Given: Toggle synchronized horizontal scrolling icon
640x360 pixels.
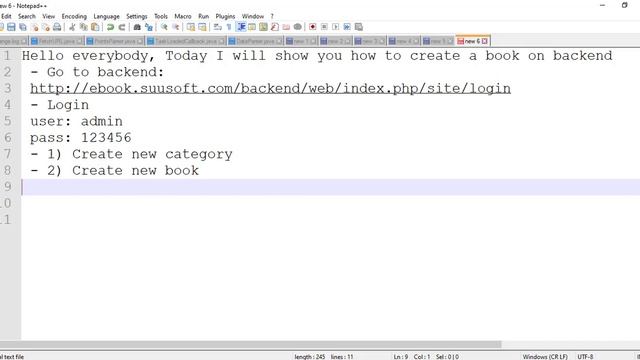Looking at the screenshot, I should pos(202,27).
